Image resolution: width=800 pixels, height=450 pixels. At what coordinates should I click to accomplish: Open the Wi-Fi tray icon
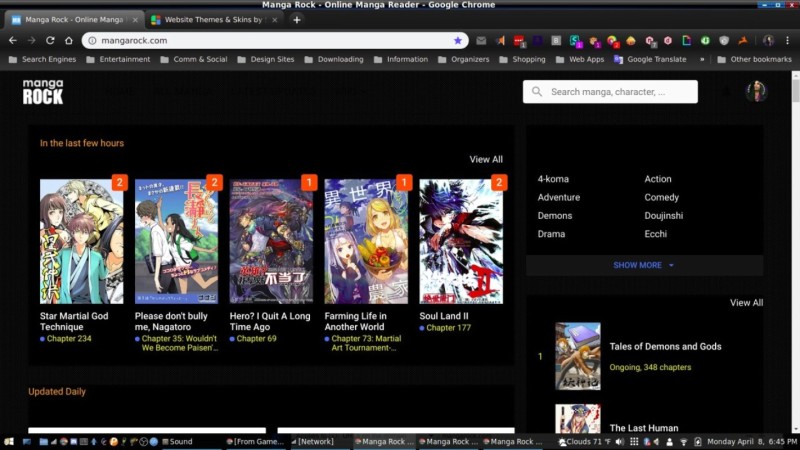coord(684,442)
